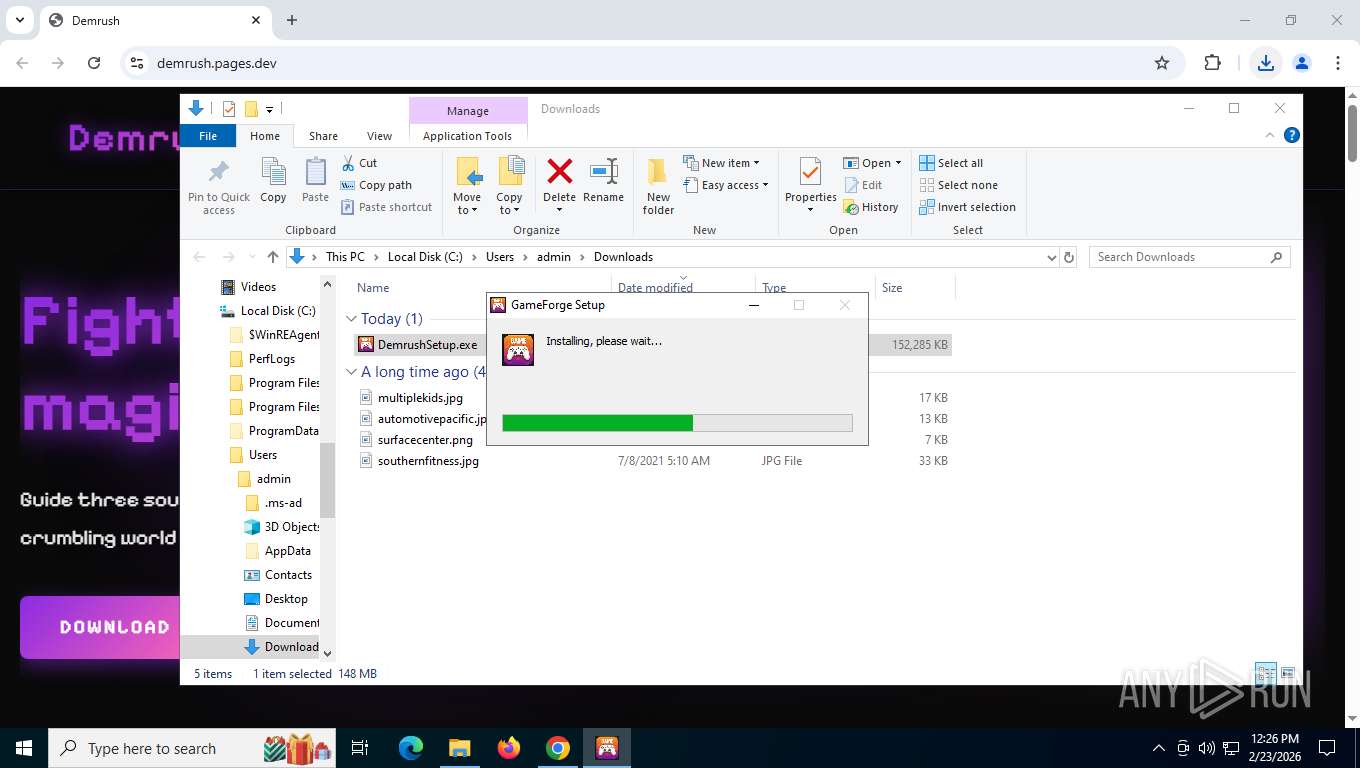Select PerfLogs folder in tree
This screenshot has width=1360, height=768.
coord(272,359)
